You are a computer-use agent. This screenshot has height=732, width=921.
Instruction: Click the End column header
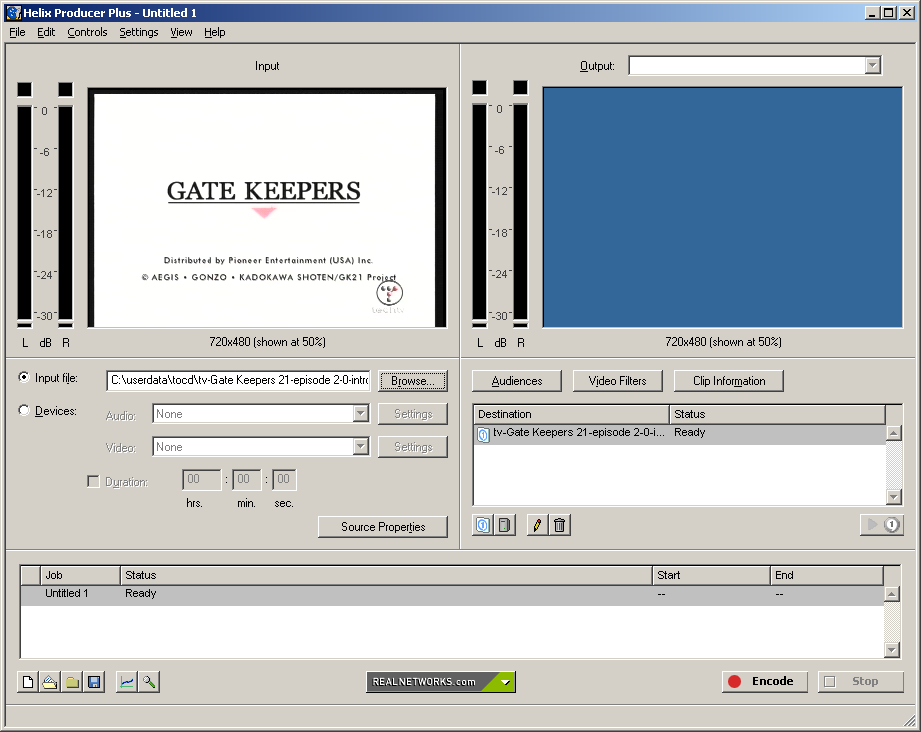pos(827,575)
